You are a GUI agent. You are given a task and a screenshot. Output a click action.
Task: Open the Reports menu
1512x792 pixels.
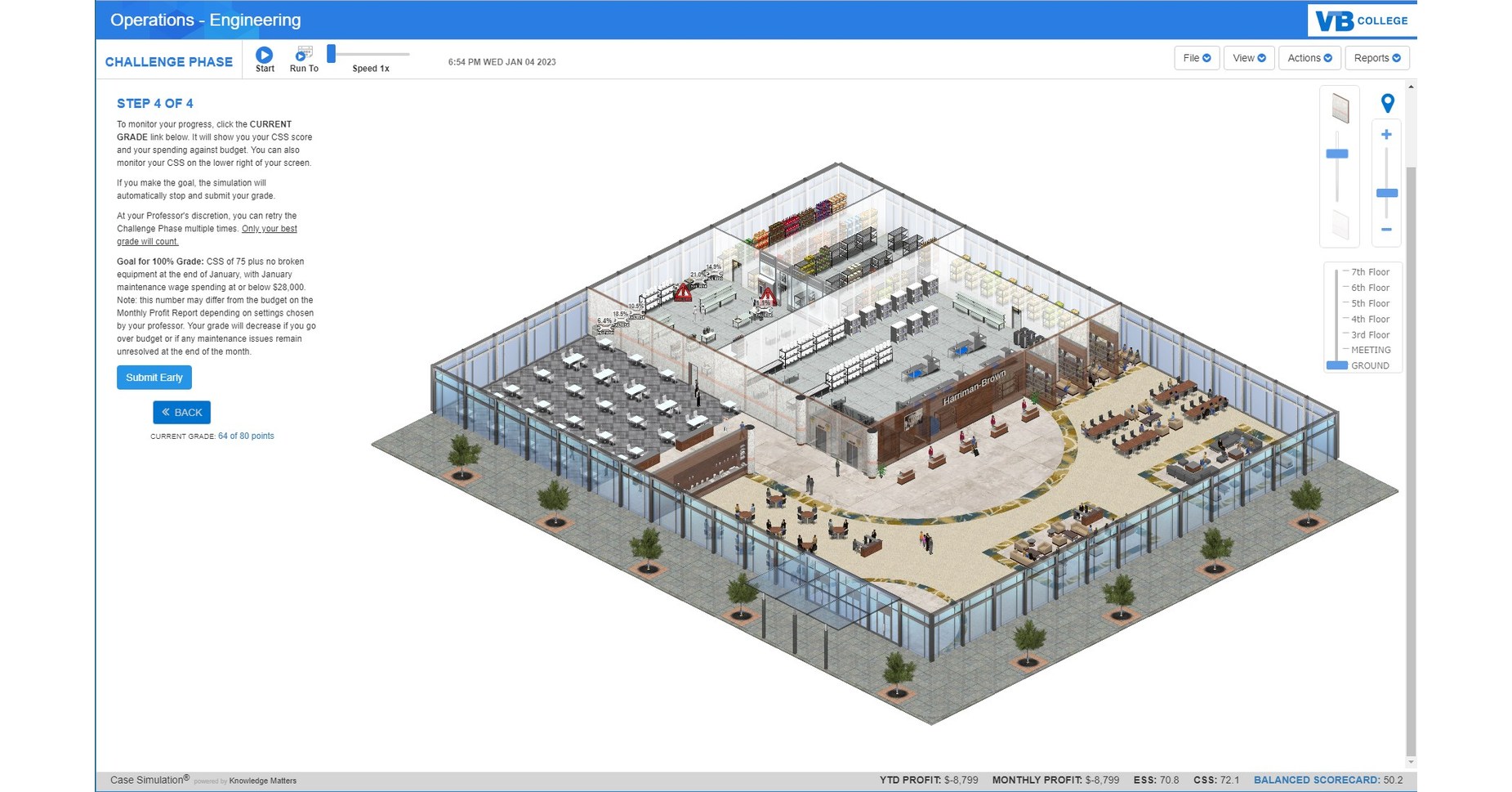[x=1376, y=57]
